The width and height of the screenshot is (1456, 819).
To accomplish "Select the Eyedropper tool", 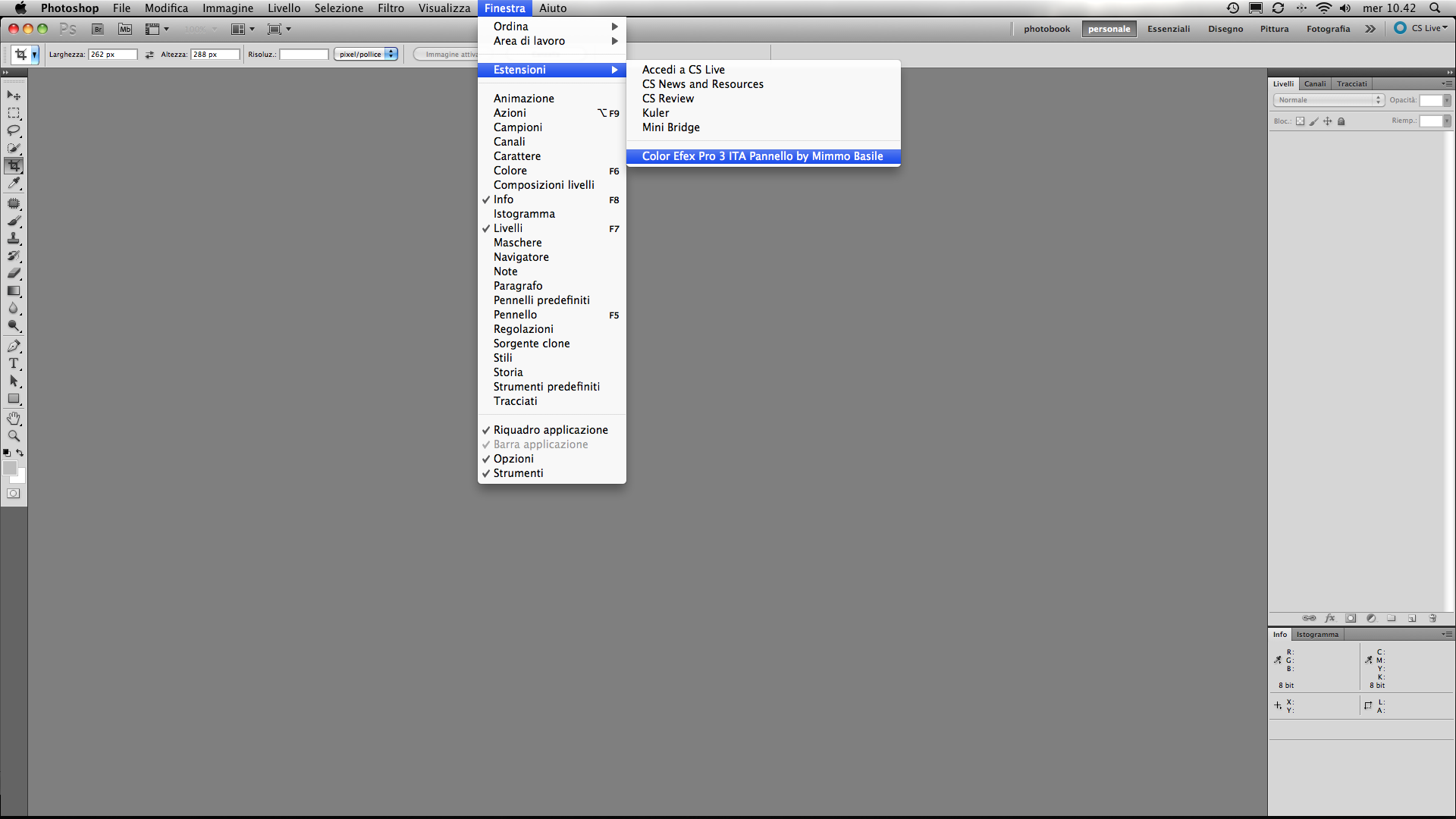I will tap(14, 183).
